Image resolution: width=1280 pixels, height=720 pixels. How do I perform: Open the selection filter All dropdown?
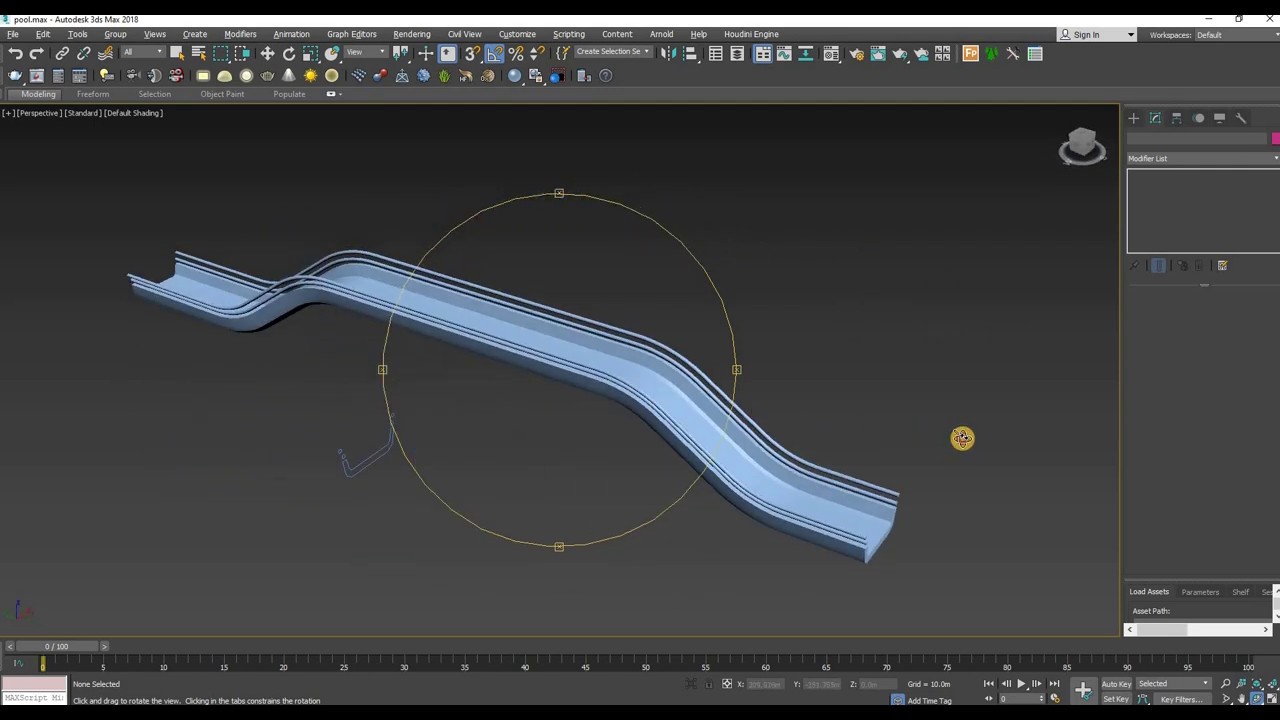point(142,52)
